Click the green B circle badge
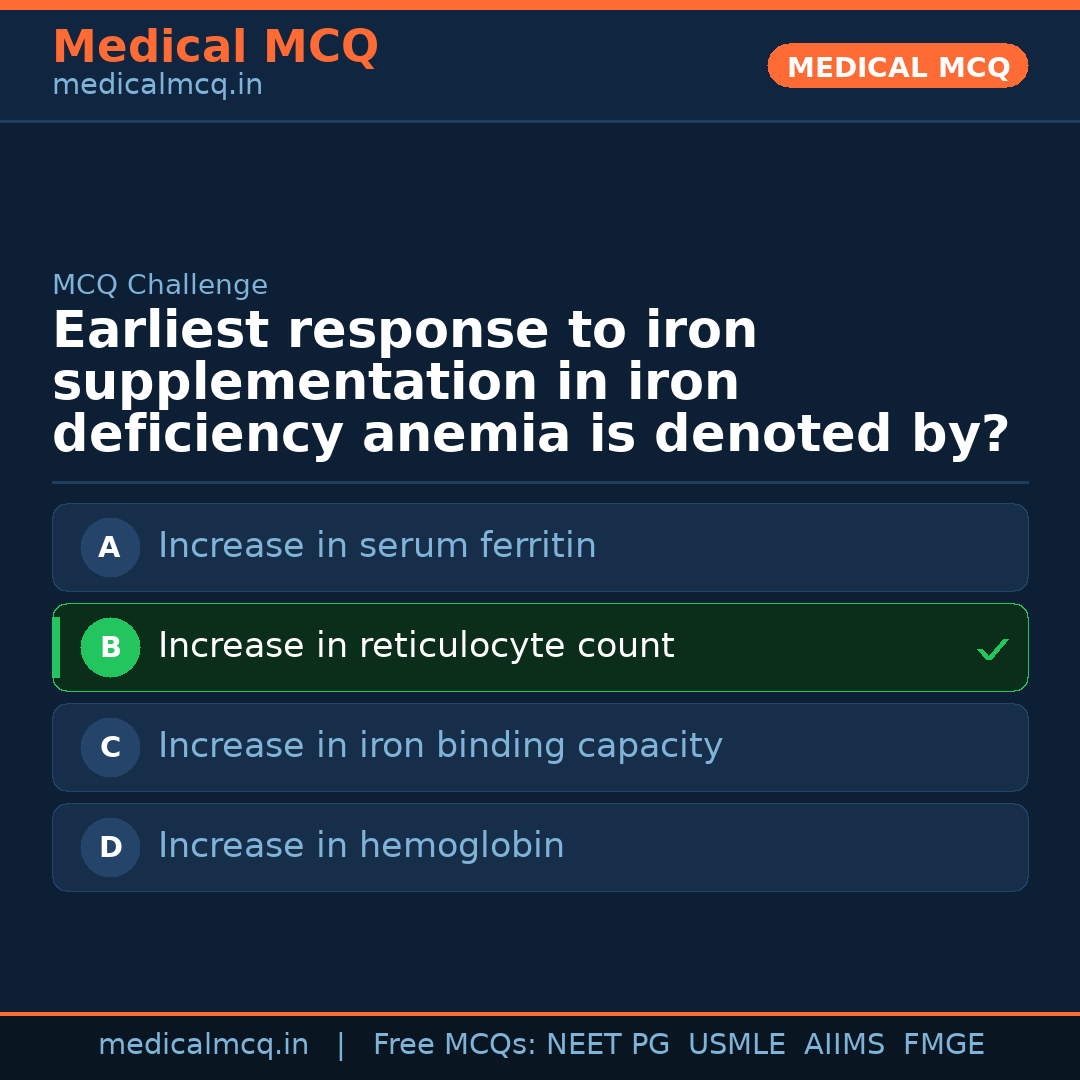 (x=110, y=647)
